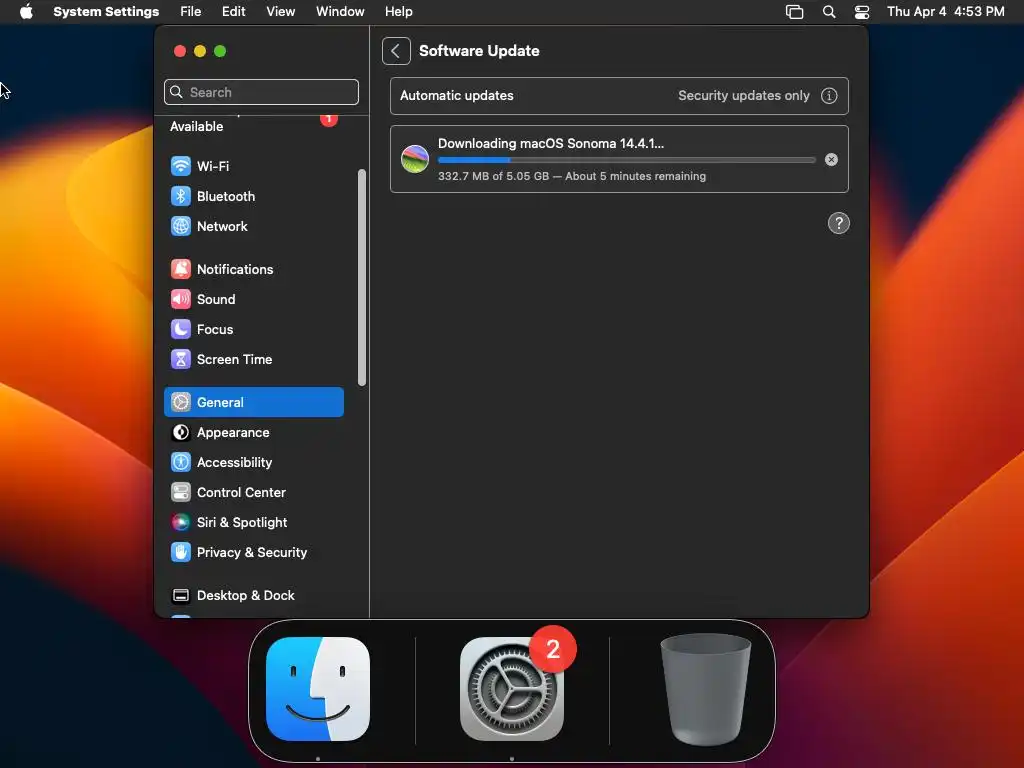This screenshot has width=1024, height=768.
Task: Open the System Settings menu
Action: click(x=106, y=12)
